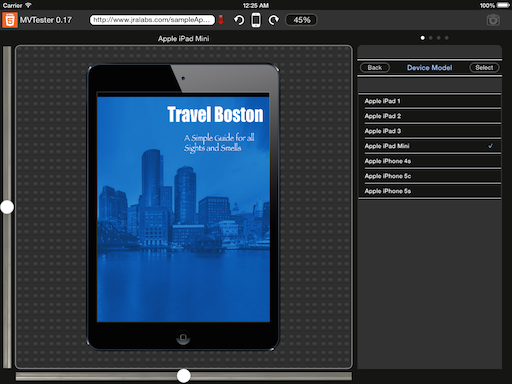Image resolution: width=512 pixels, height=384 pixels.
Task: Click the Wi-Fi icon in status bar
Action: [28, 5]
